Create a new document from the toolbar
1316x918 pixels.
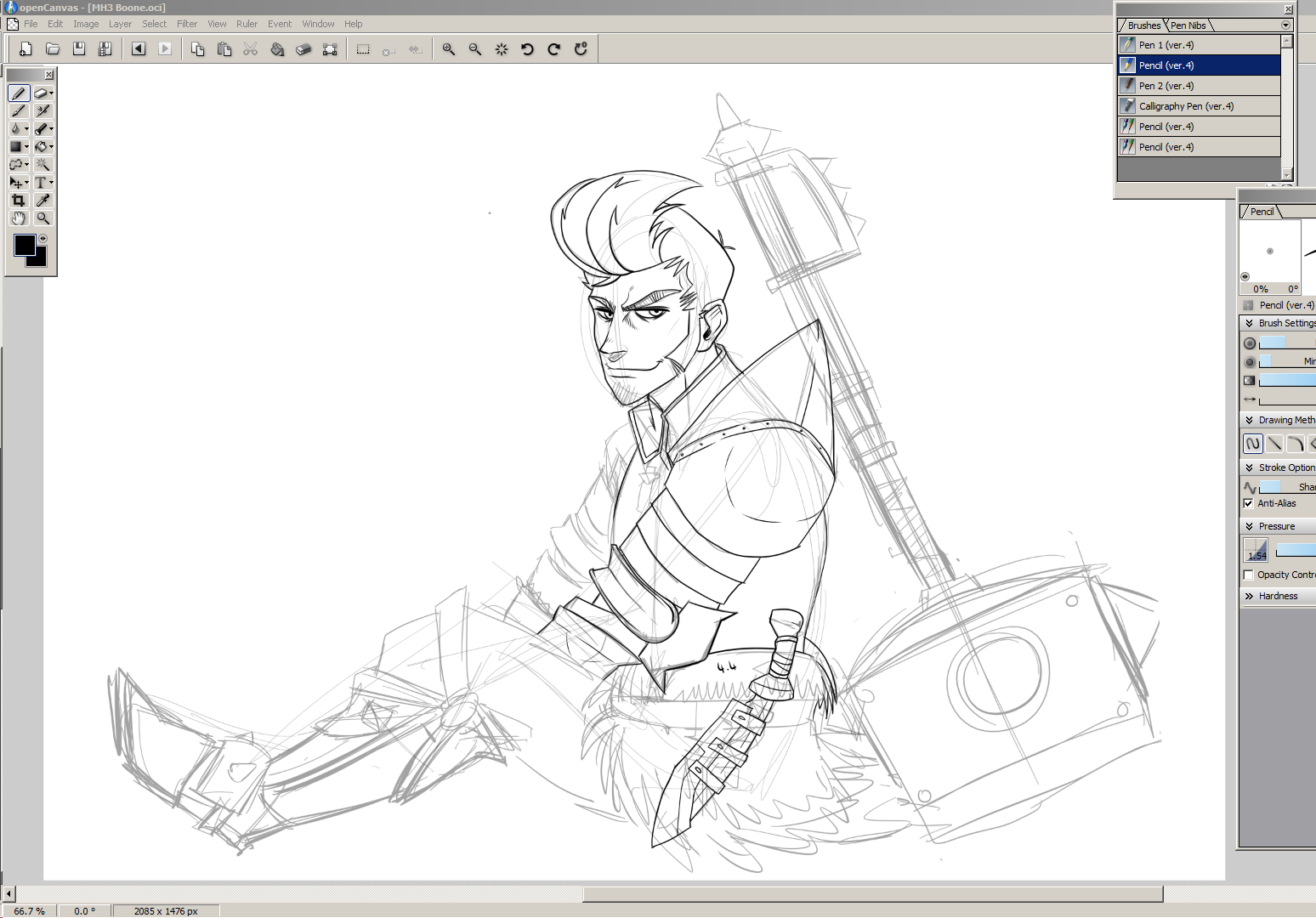pyautogui.click(x=26, y=49)
